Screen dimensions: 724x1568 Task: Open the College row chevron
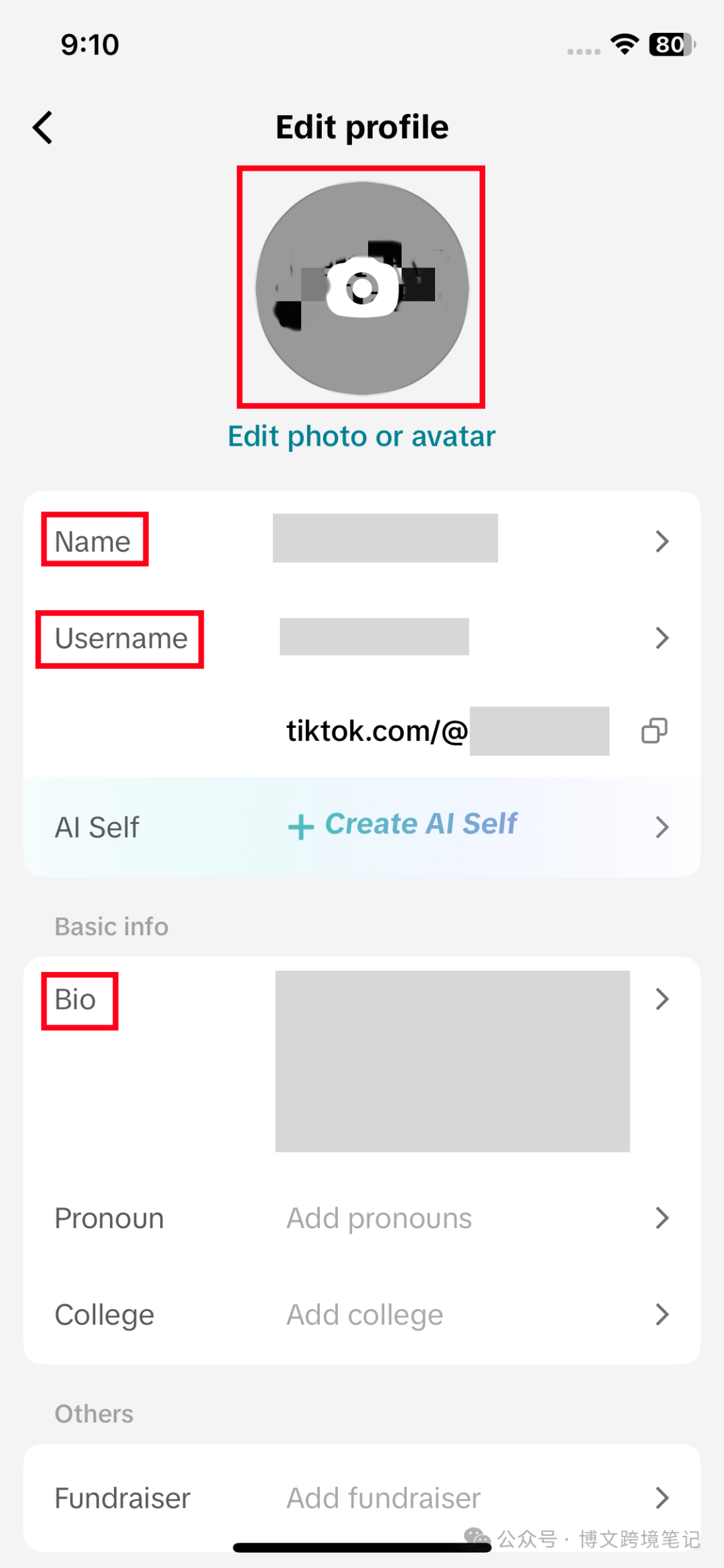coord(662,1315)
